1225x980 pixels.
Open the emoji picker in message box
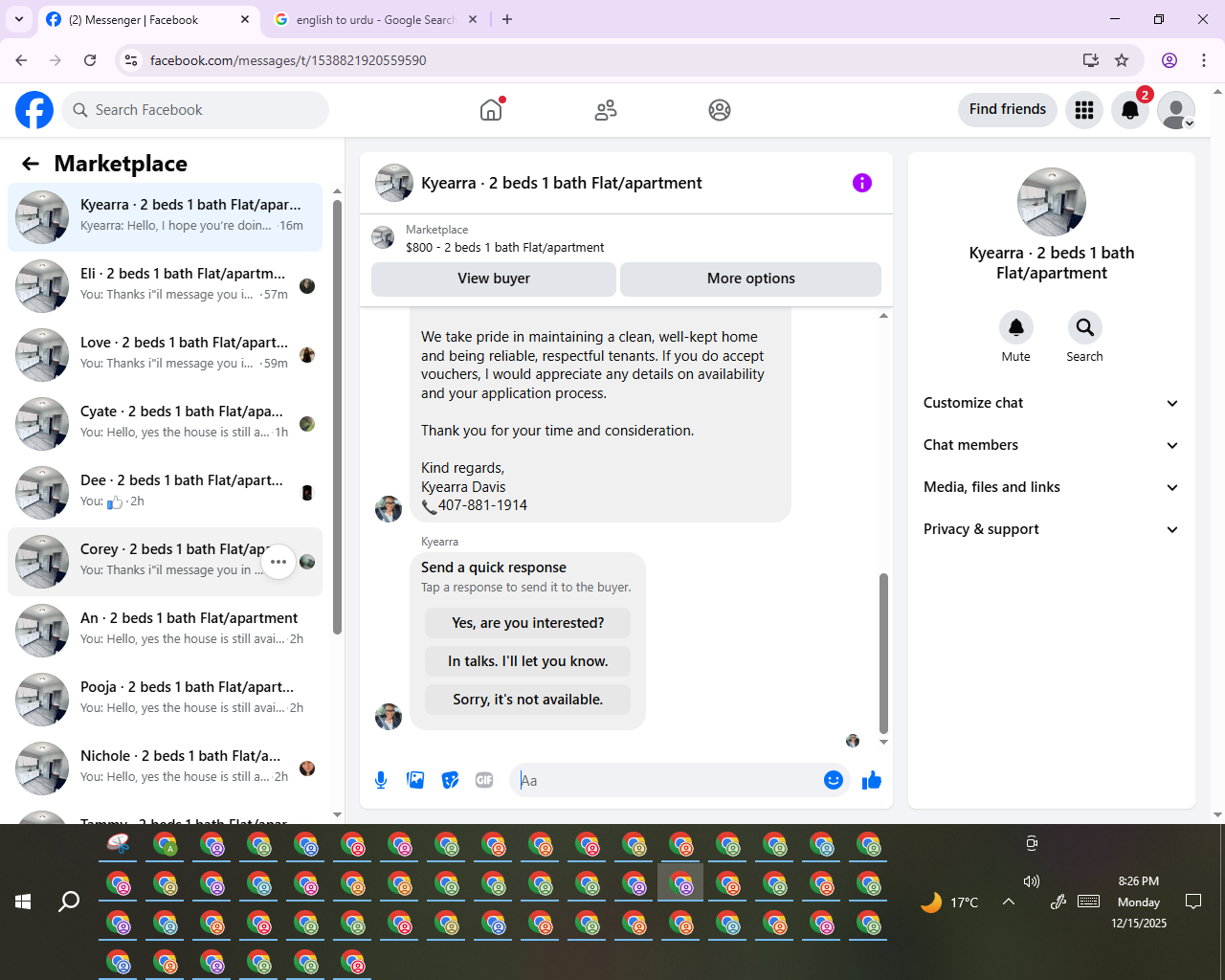834,780
